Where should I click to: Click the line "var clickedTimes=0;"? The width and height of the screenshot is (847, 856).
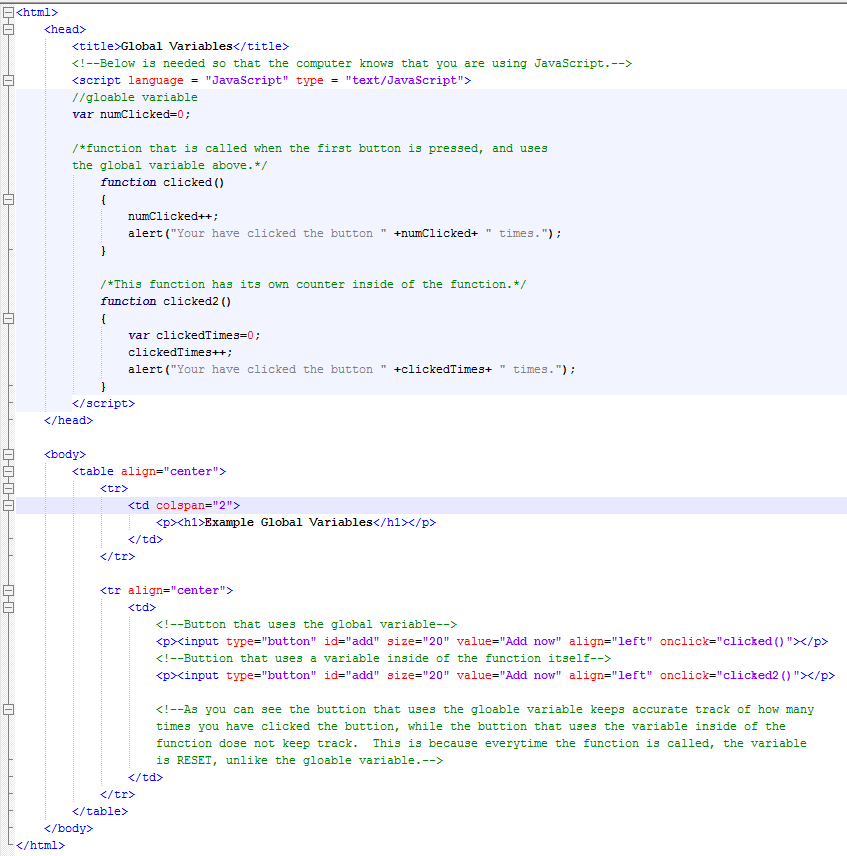194,335
